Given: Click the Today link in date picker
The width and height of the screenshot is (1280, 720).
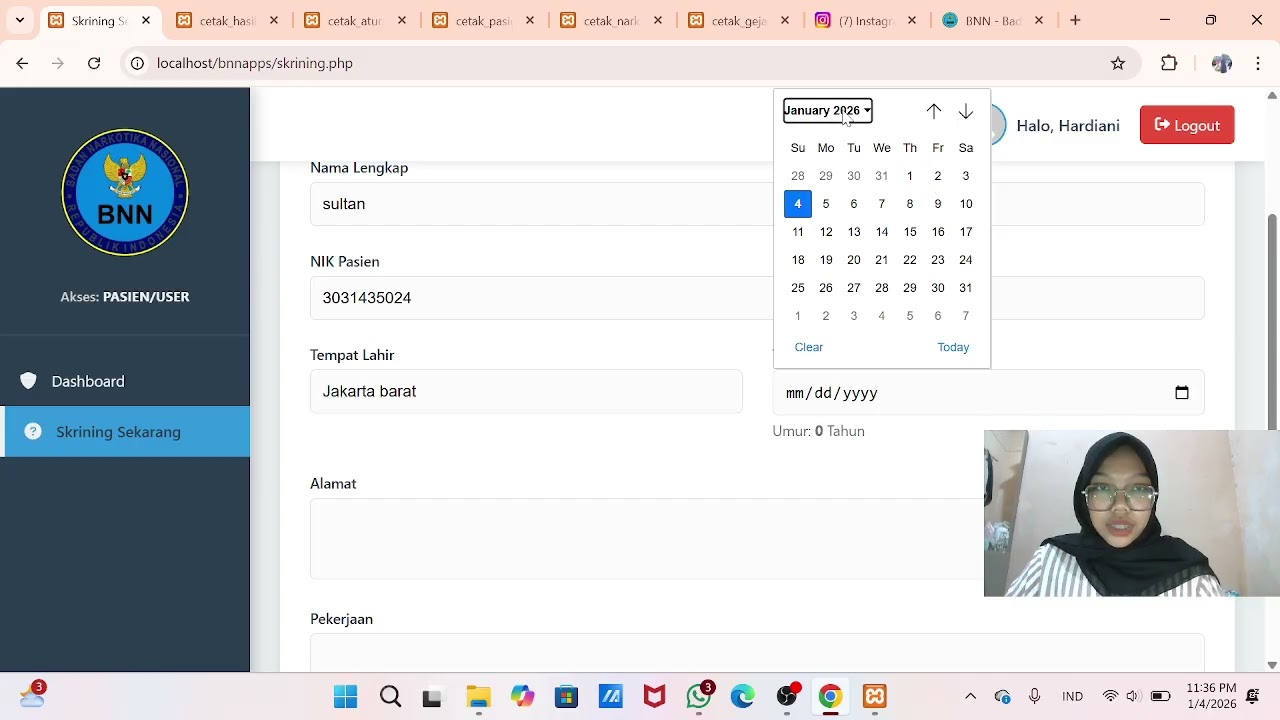Looking at the screenshot, I should [x=953, y=347].
